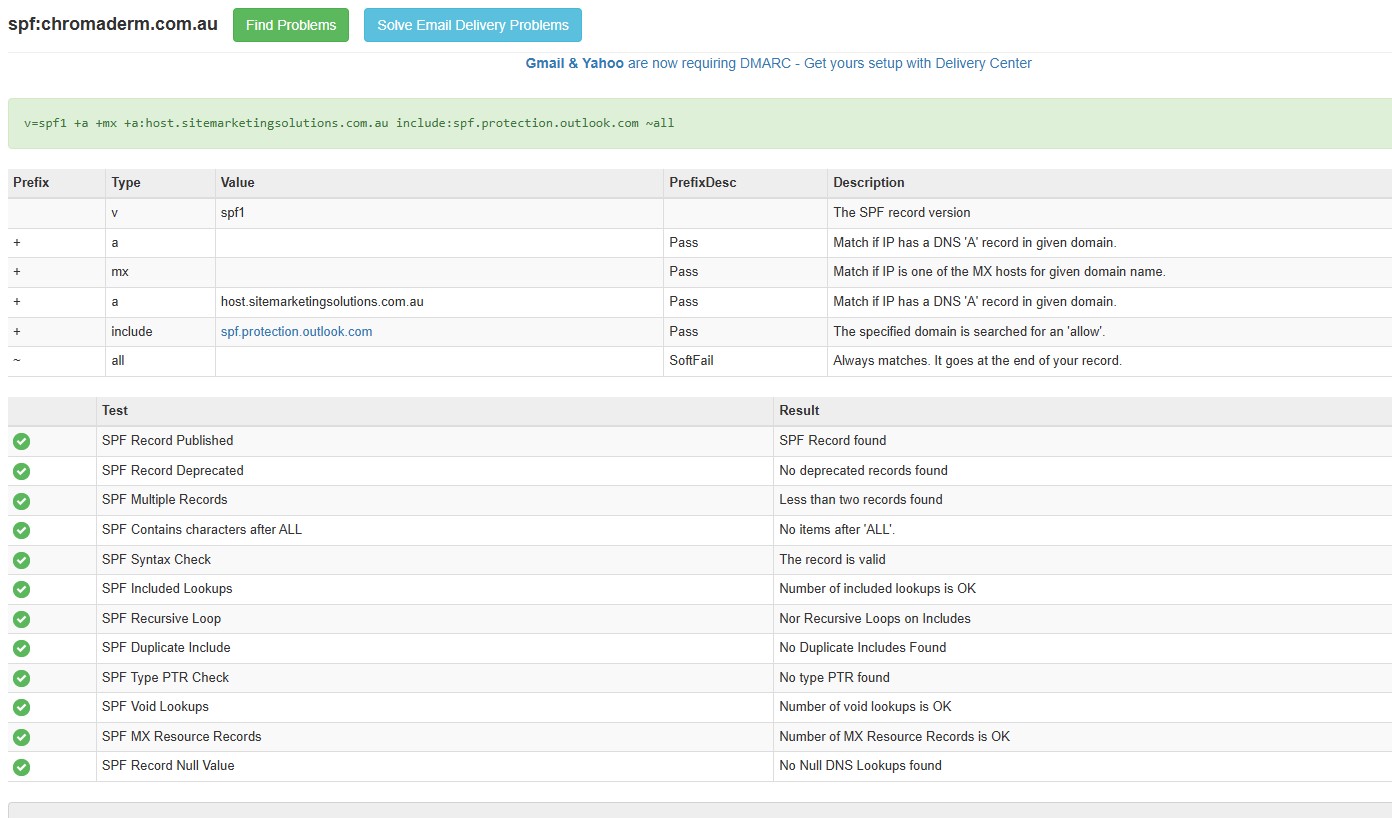Open the Gmail & Yahoo DMARC Delivery Center link
The height and width of the screenshot is (818, 1392).
(x=779, y=63)
